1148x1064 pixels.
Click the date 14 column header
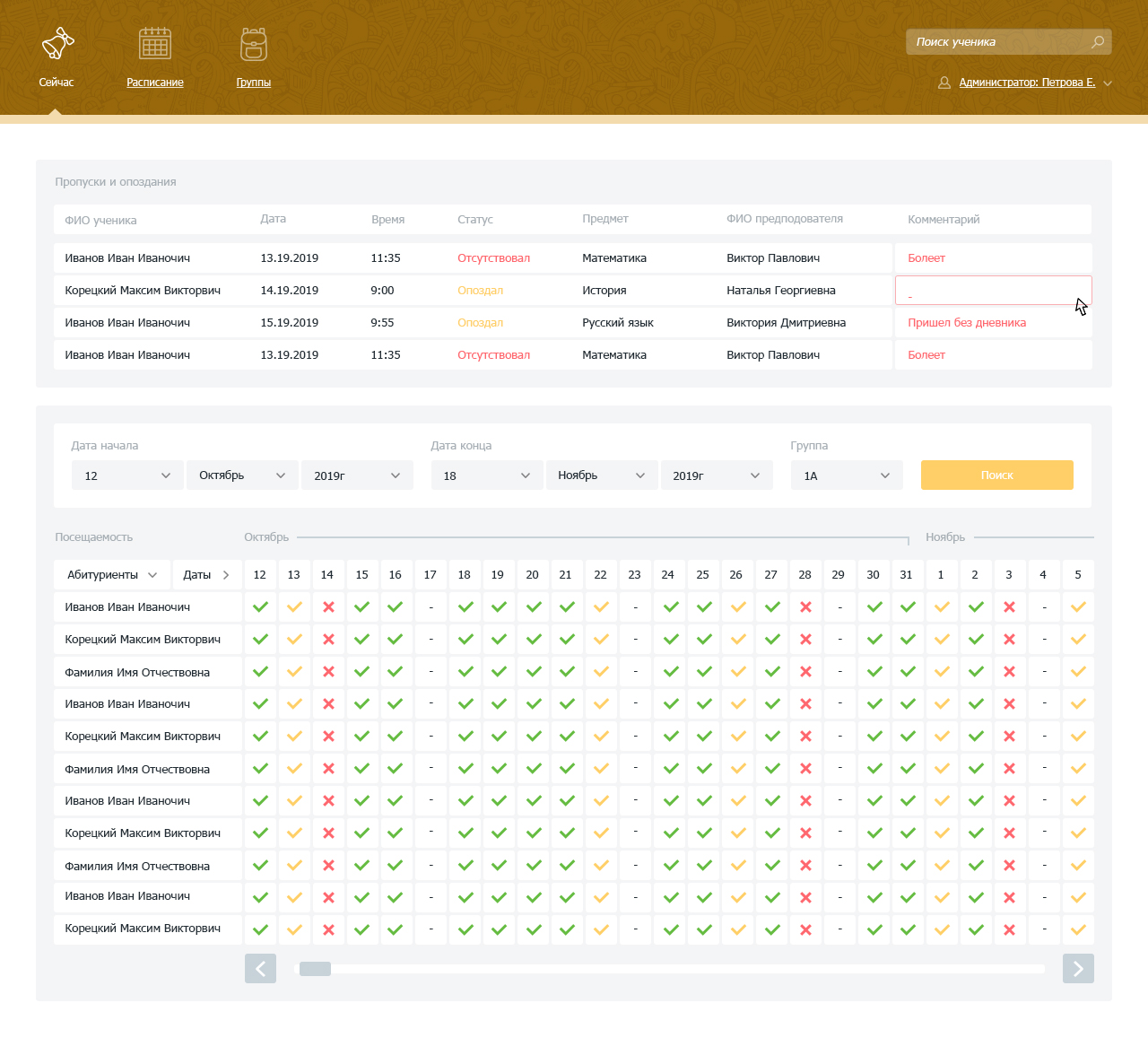pos(327,575)
